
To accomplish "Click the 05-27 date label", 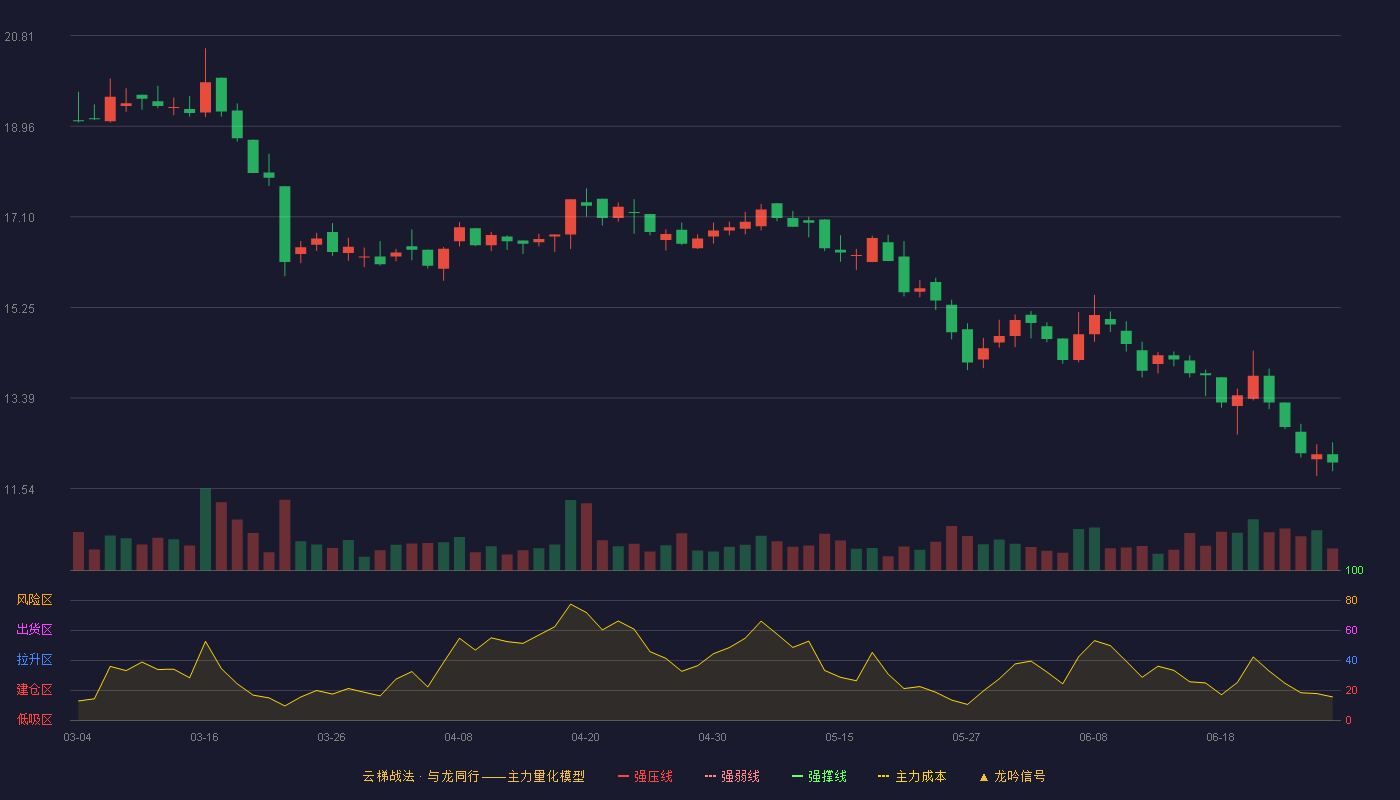I will tap(966, 737).
